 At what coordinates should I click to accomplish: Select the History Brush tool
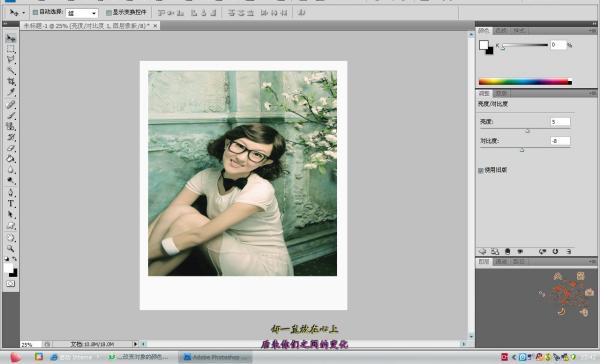(x=10, y=137)
